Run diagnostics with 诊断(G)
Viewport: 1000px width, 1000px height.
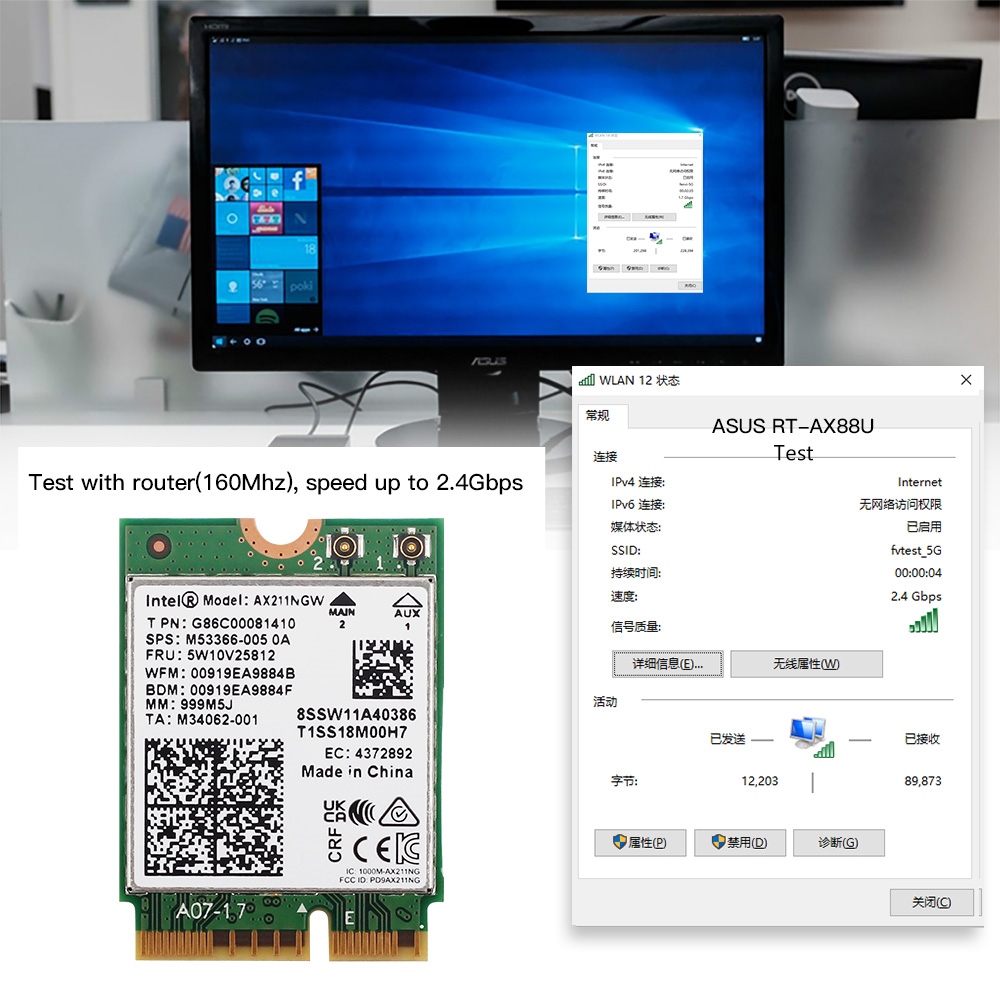839,842
